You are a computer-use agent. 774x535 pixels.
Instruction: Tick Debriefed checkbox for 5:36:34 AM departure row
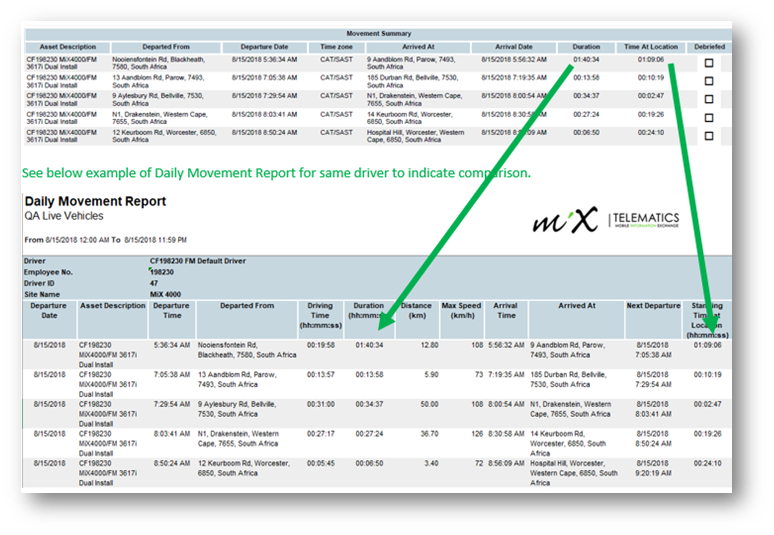pyautogui.click(x=709, y=63)
